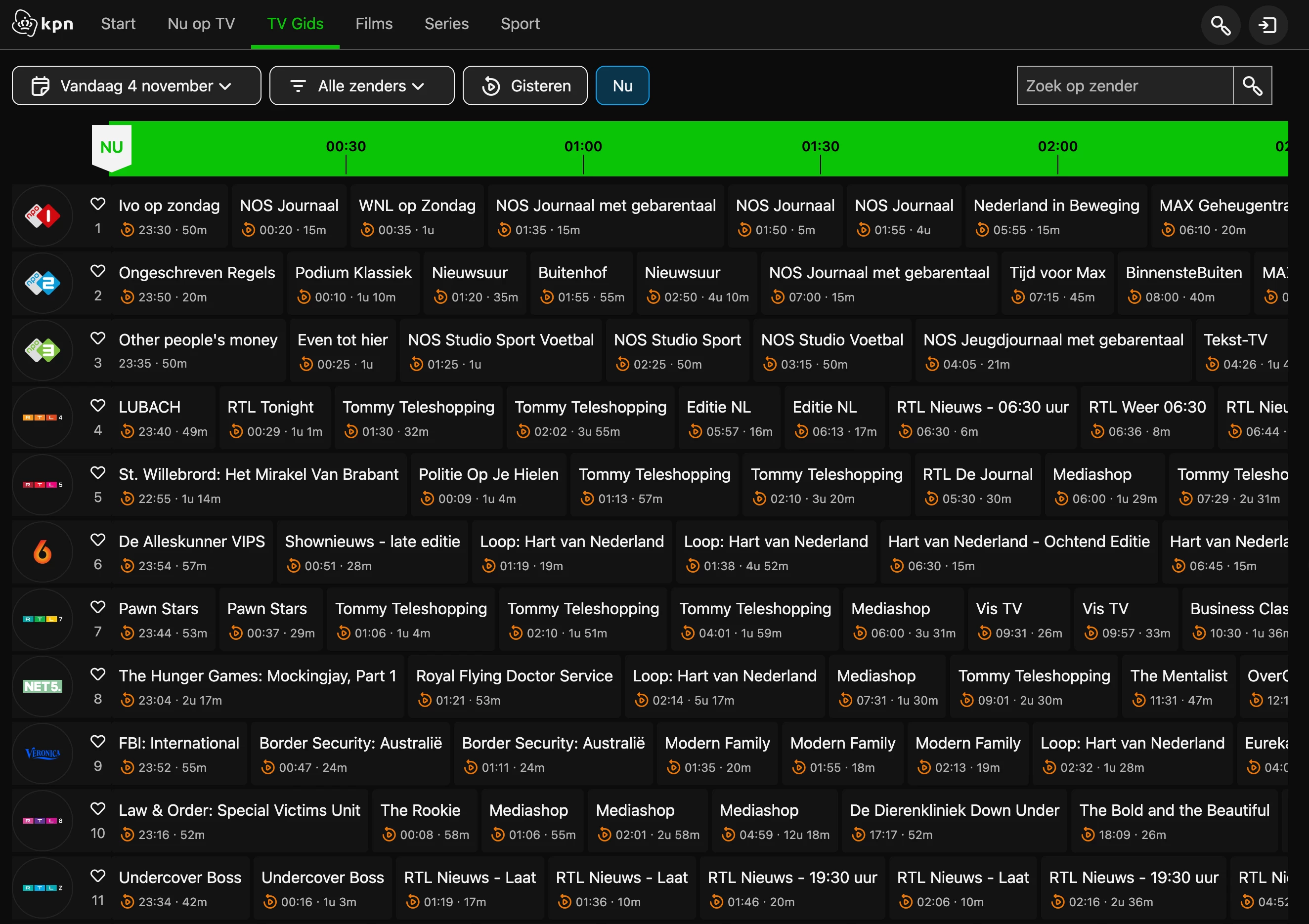The image size is (1309, 924).
Task: Click the 01:30 marker on timeline
Action: tap(820, 147)
